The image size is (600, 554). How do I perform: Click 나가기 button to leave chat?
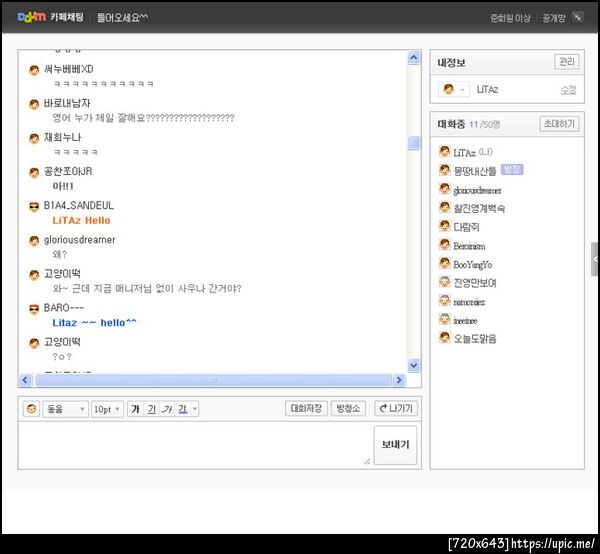396,408
